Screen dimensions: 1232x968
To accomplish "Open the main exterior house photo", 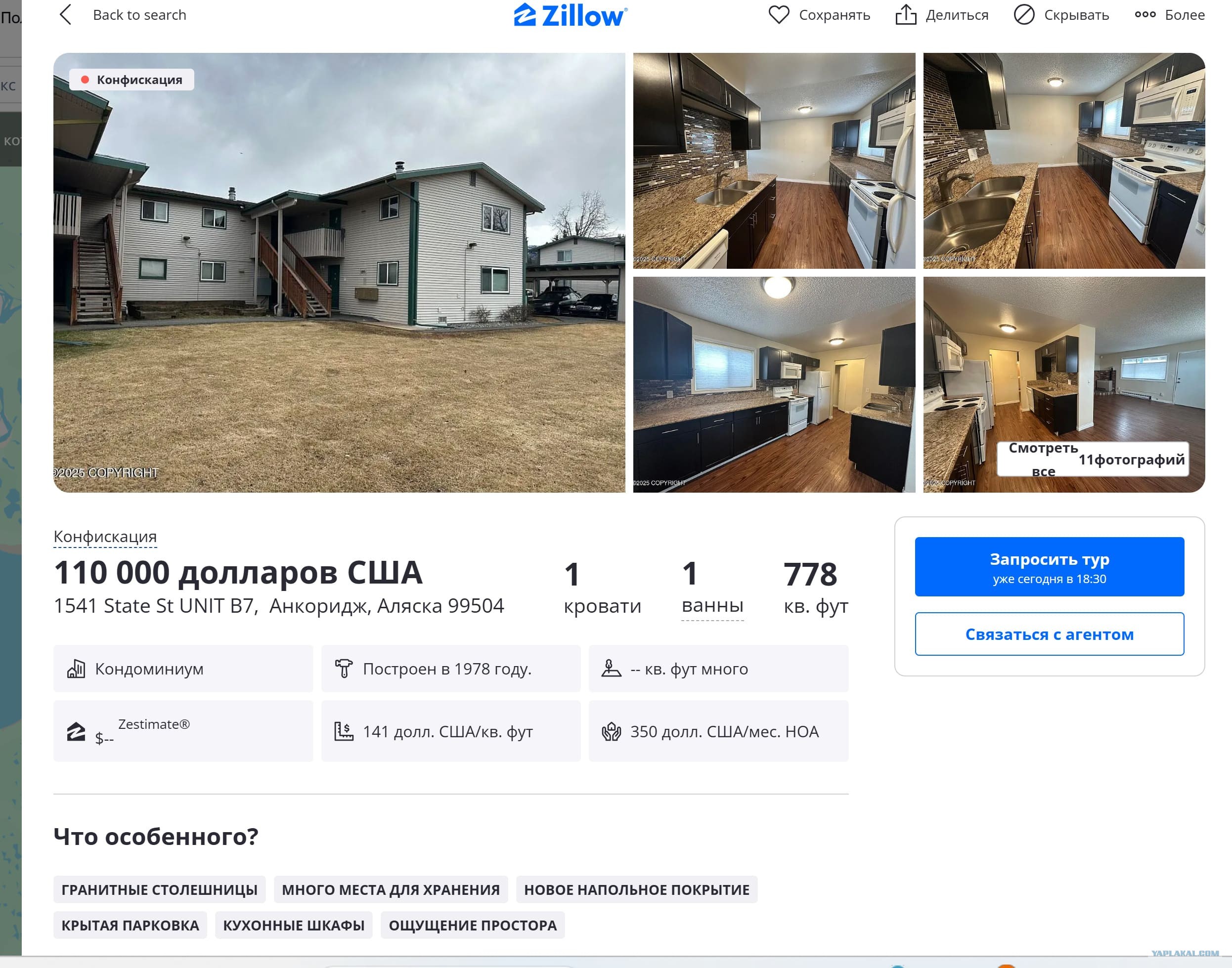I will coord(339,273).
